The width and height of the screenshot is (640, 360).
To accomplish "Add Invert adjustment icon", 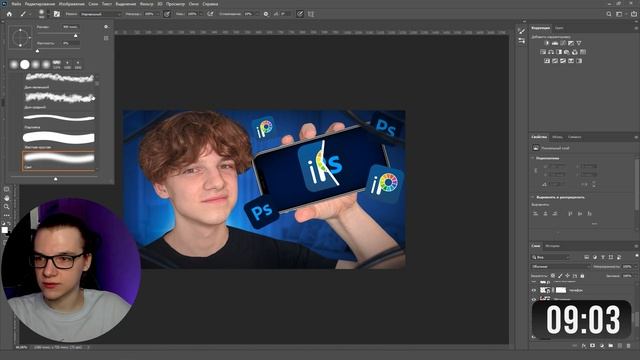I will pyautogui.click(x=547, y=61).
